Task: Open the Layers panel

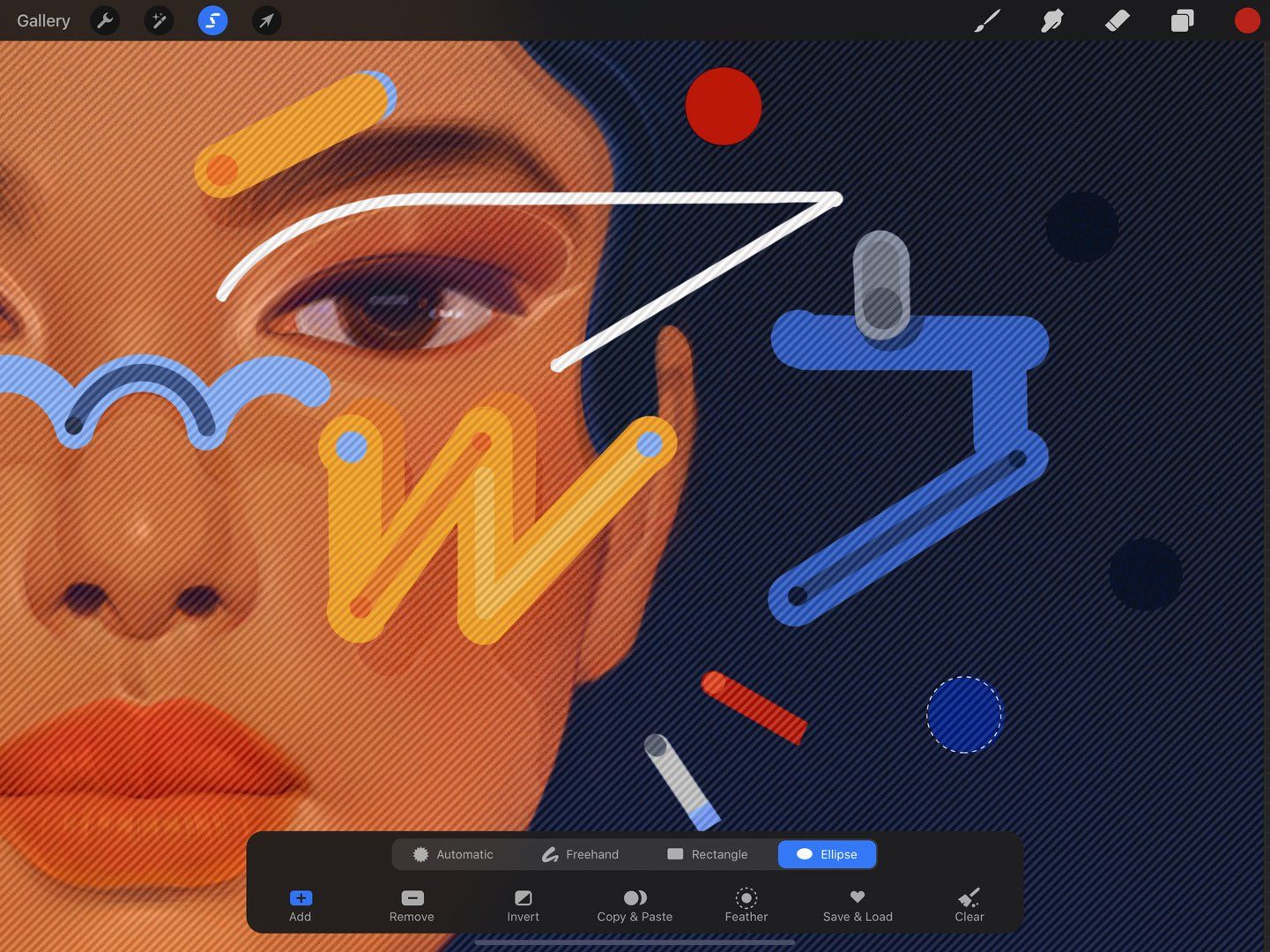Action: (1182, 20)
